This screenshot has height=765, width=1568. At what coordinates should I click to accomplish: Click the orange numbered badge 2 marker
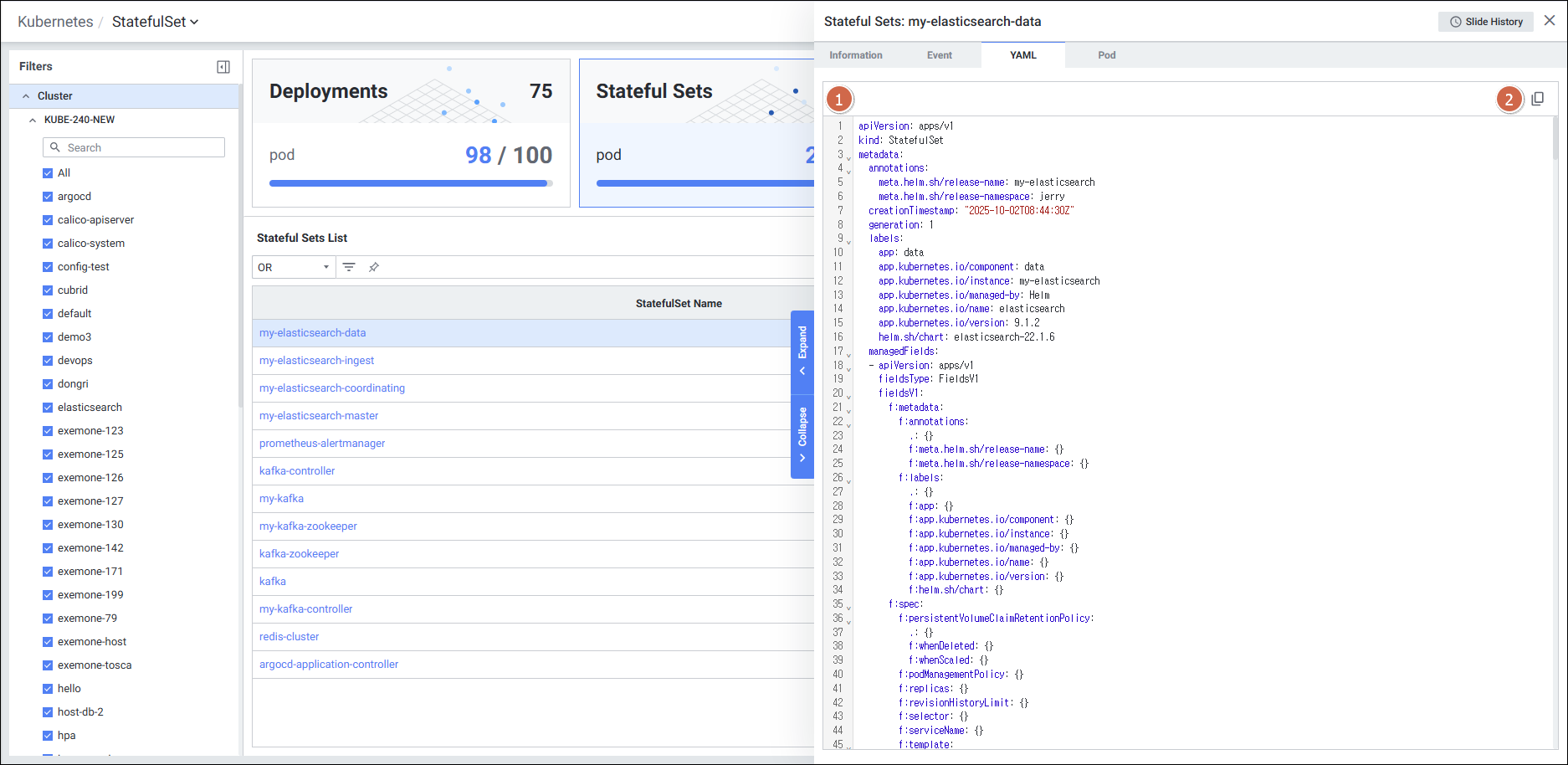(1510, 99)
